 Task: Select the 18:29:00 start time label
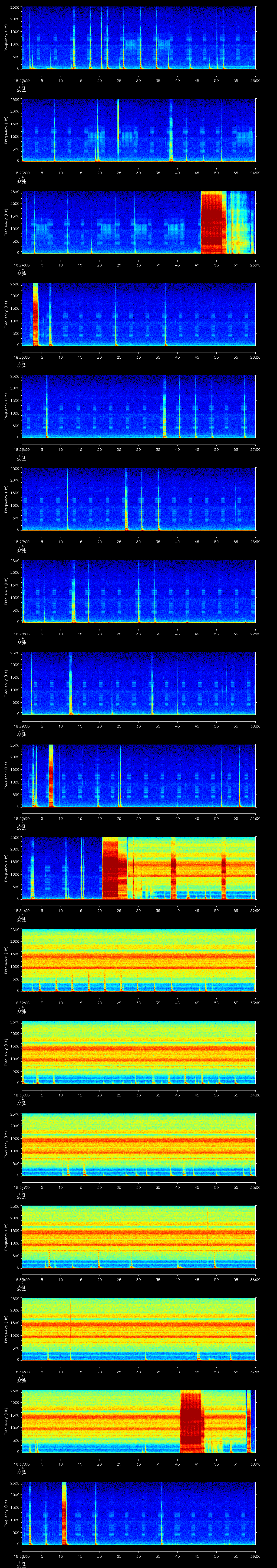[21, 726]
